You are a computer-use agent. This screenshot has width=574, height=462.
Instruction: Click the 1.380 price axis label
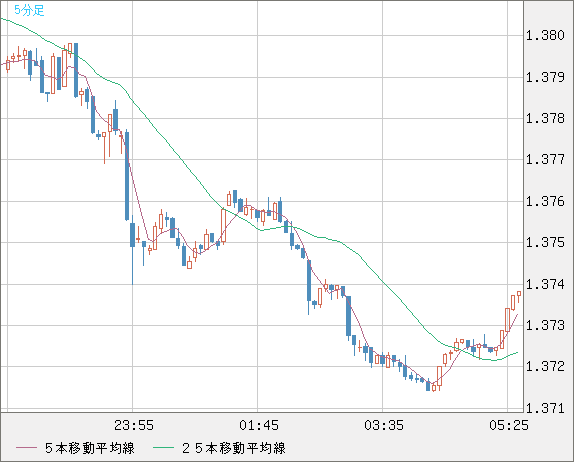[x=545, y=36]
